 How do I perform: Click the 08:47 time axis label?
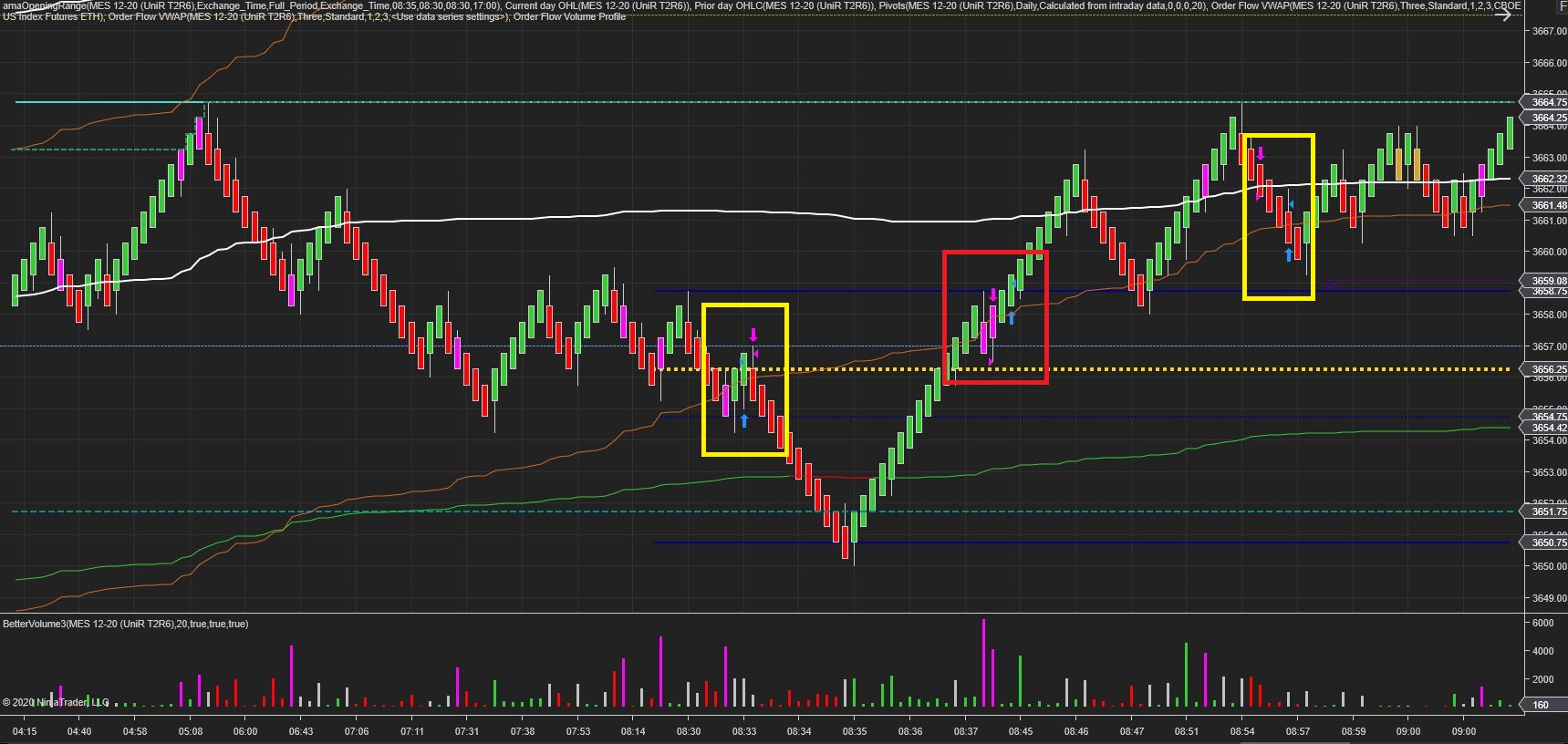click(x=1131, y=731)
